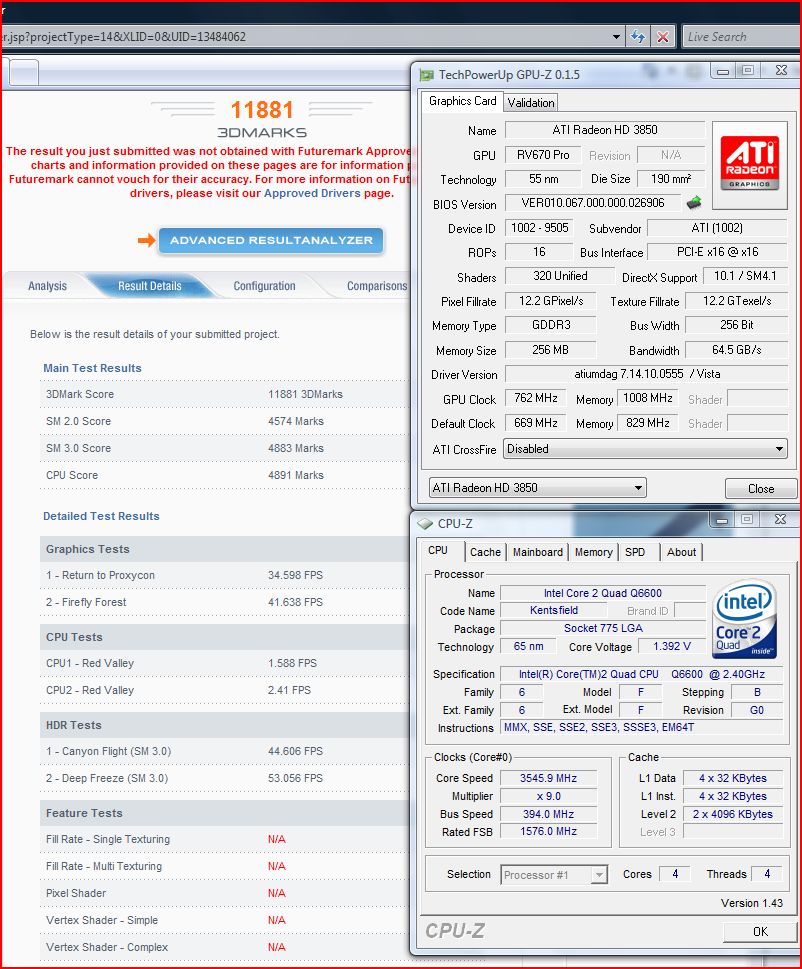Click the Intel Core 2 Quad logo
This screenshot has width=802, height=969.
point(745,619)
